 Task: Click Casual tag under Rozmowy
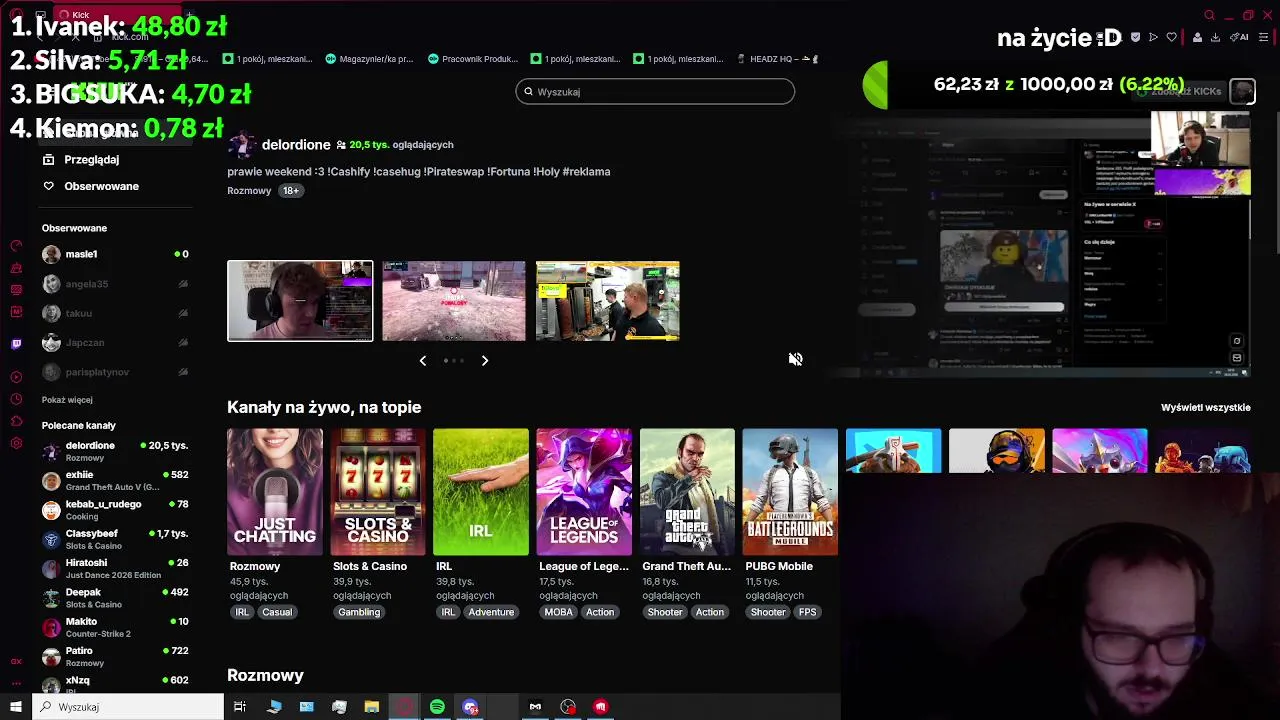[277, 612]
